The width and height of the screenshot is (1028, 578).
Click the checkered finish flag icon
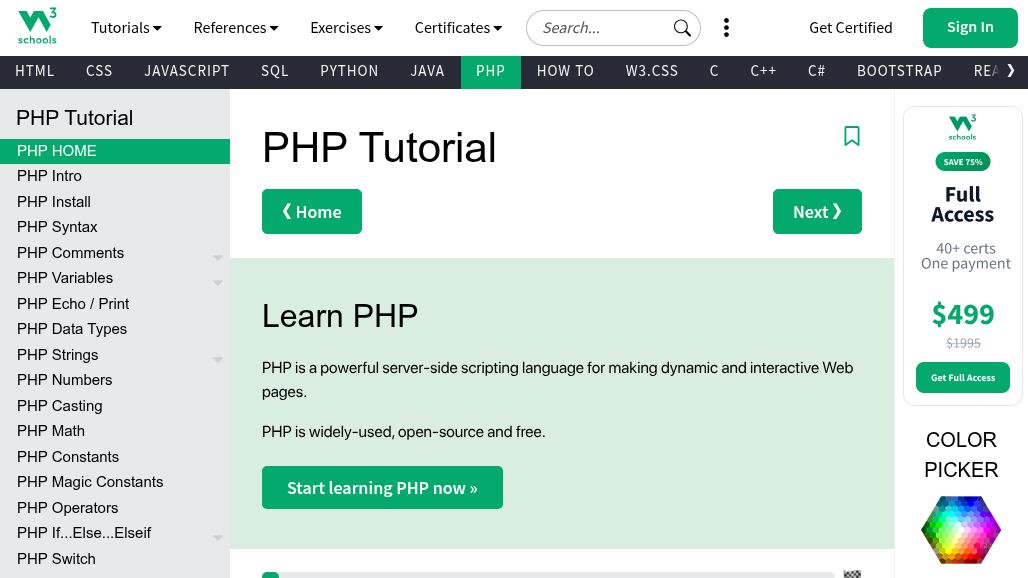(852, 574)
